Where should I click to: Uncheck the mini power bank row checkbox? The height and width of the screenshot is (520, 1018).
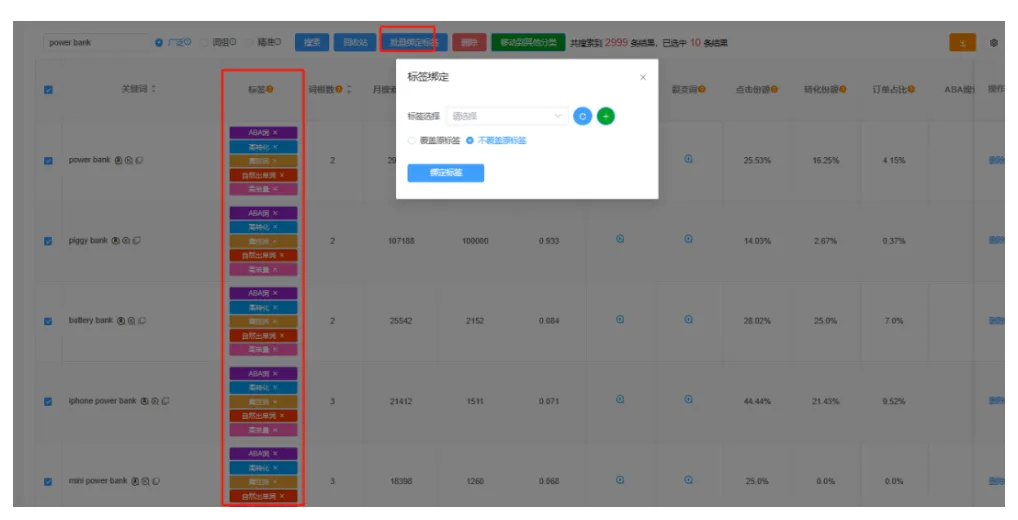[48, 482]
